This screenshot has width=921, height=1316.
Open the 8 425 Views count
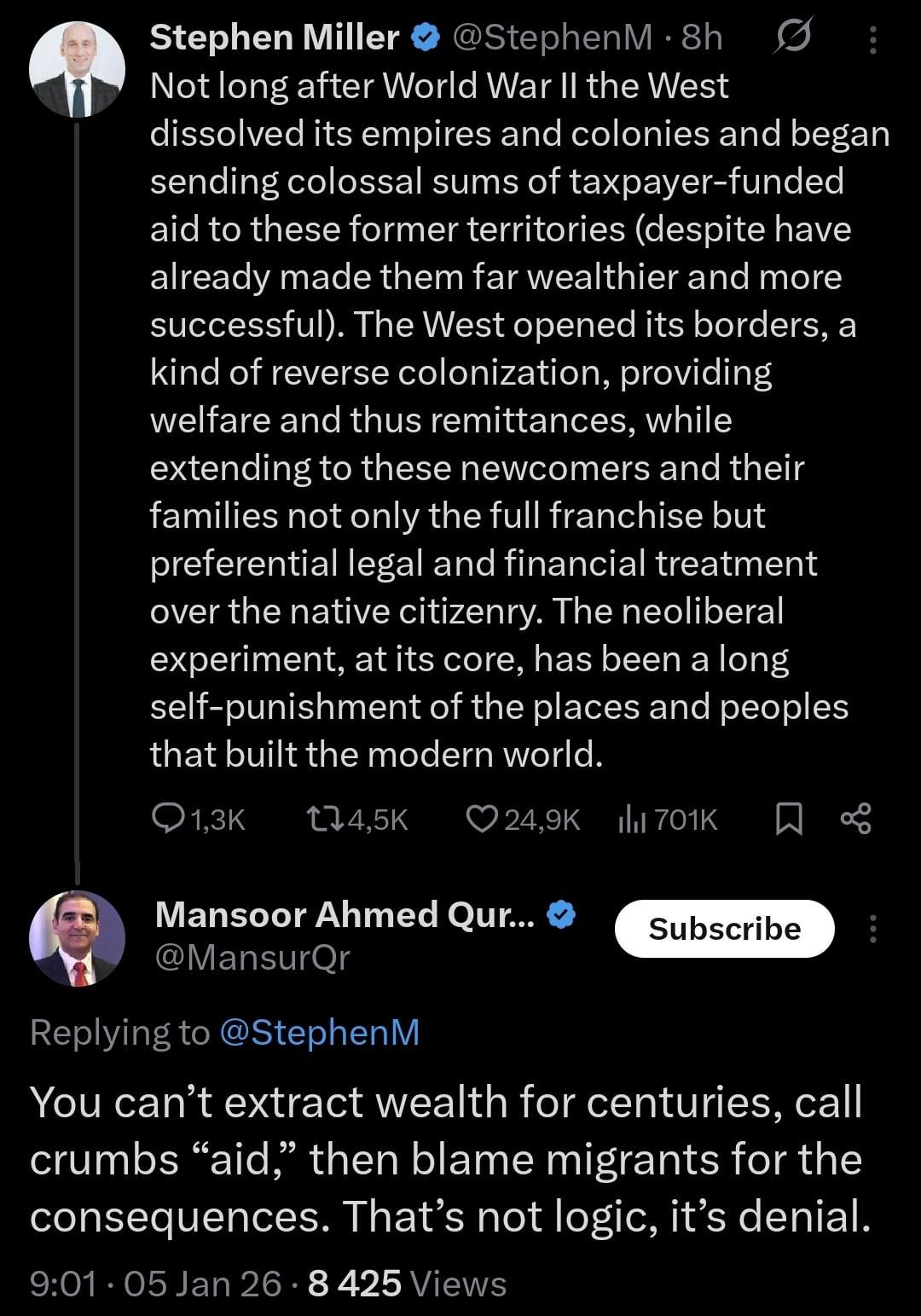407,1284
